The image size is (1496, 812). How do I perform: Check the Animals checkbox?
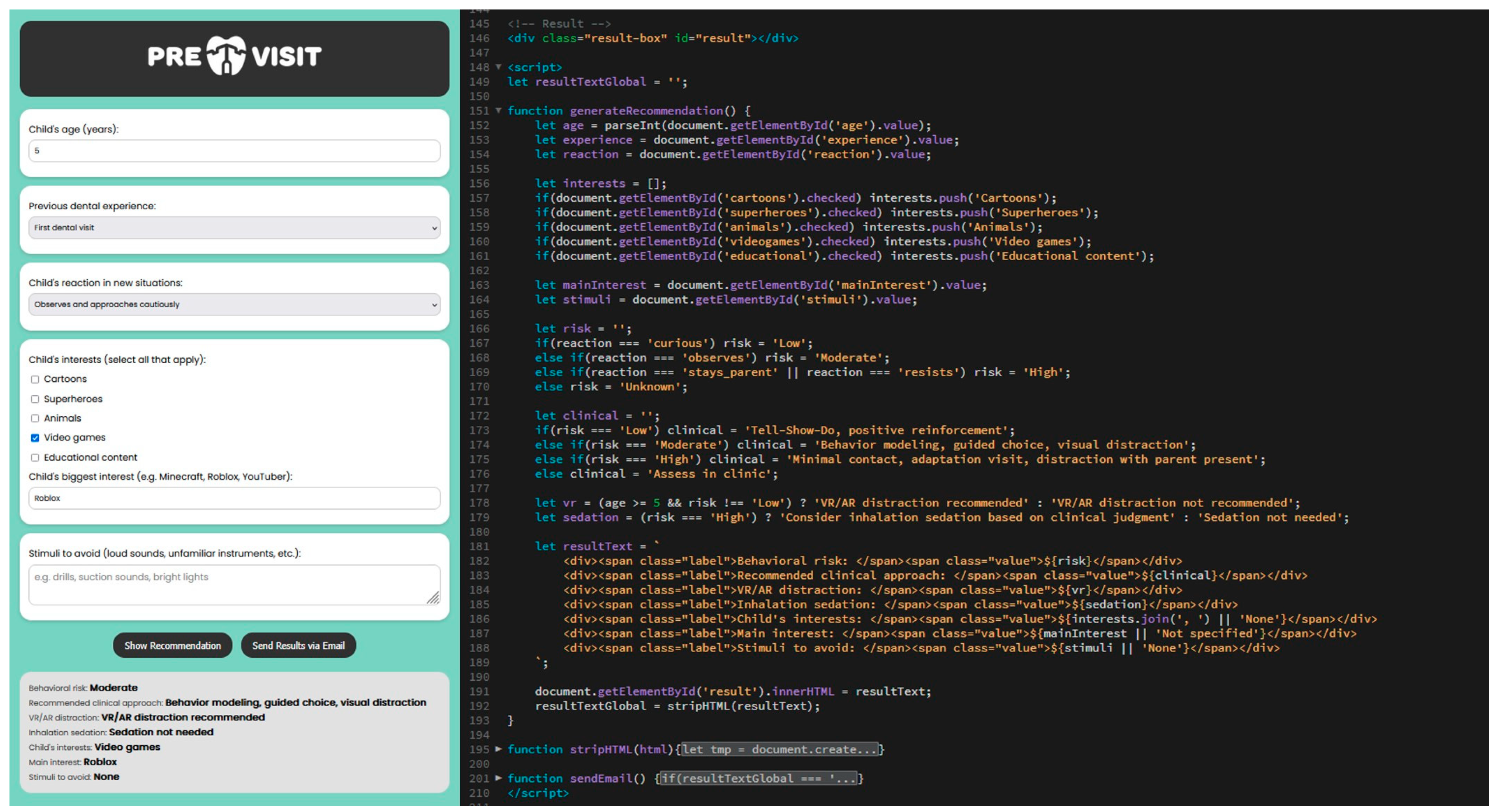click(35, 418)
